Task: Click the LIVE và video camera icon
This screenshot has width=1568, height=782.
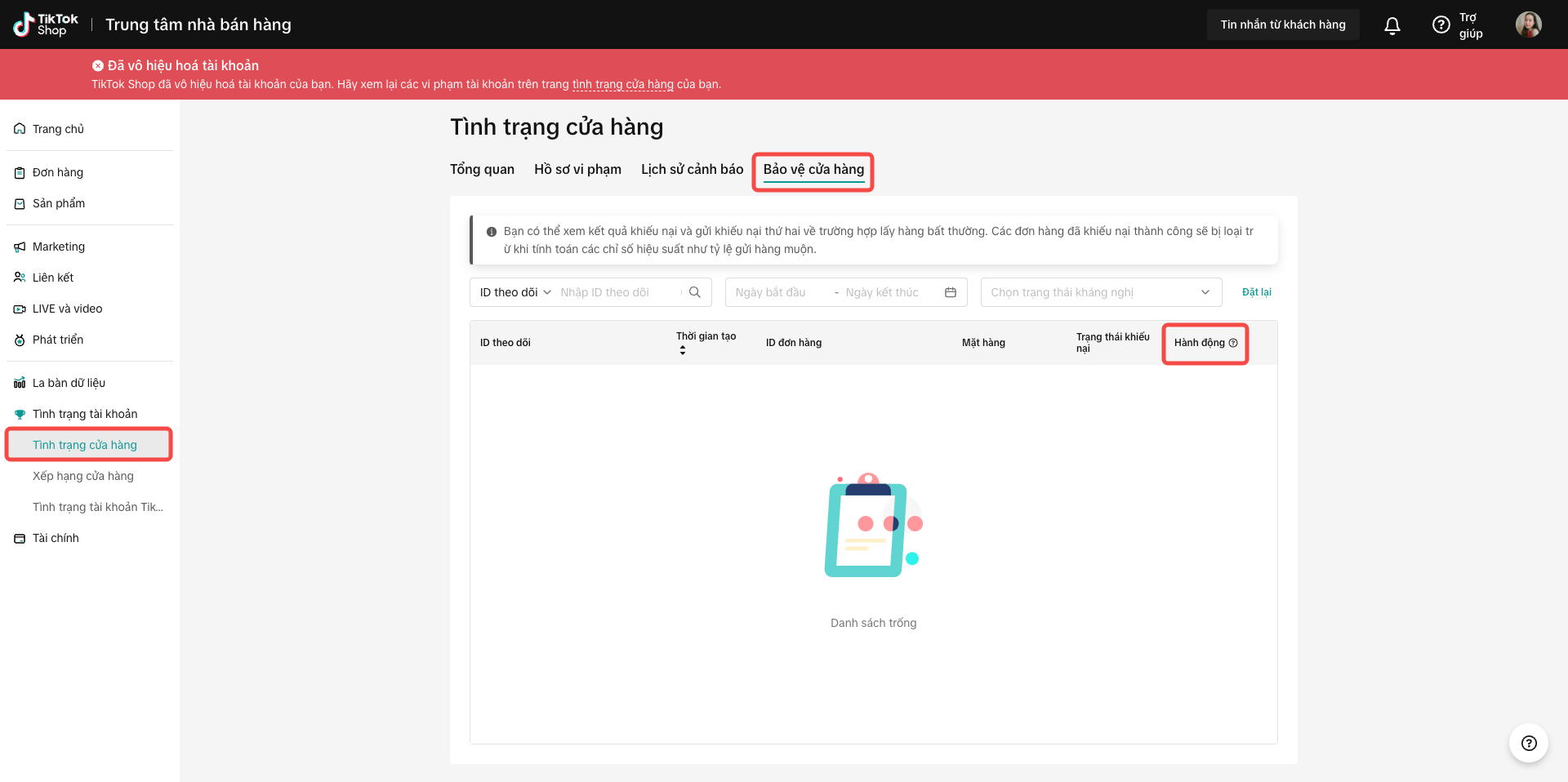Action: (x=20, y=309)
